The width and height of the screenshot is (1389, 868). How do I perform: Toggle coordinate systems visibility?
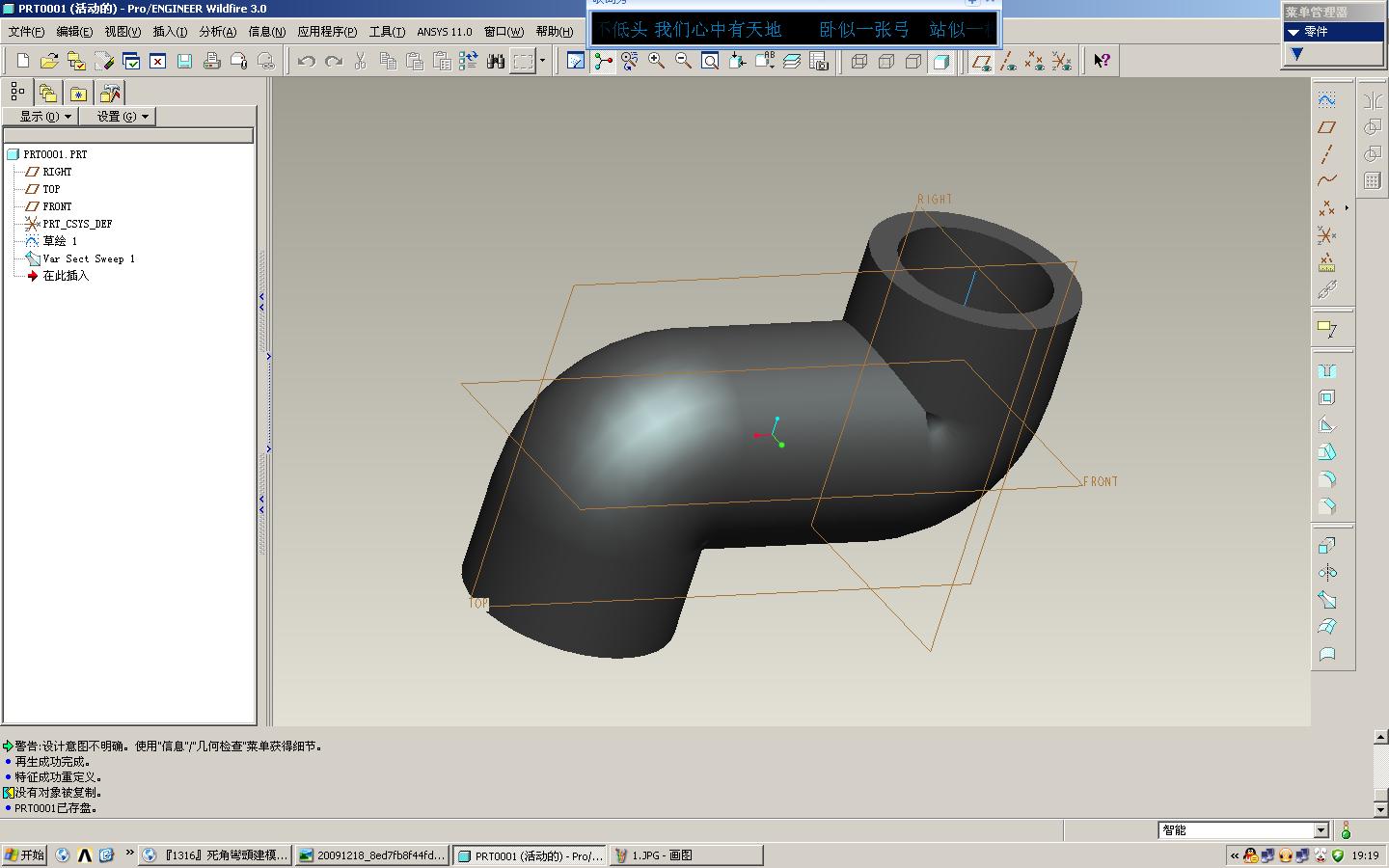click(1062, 61)
